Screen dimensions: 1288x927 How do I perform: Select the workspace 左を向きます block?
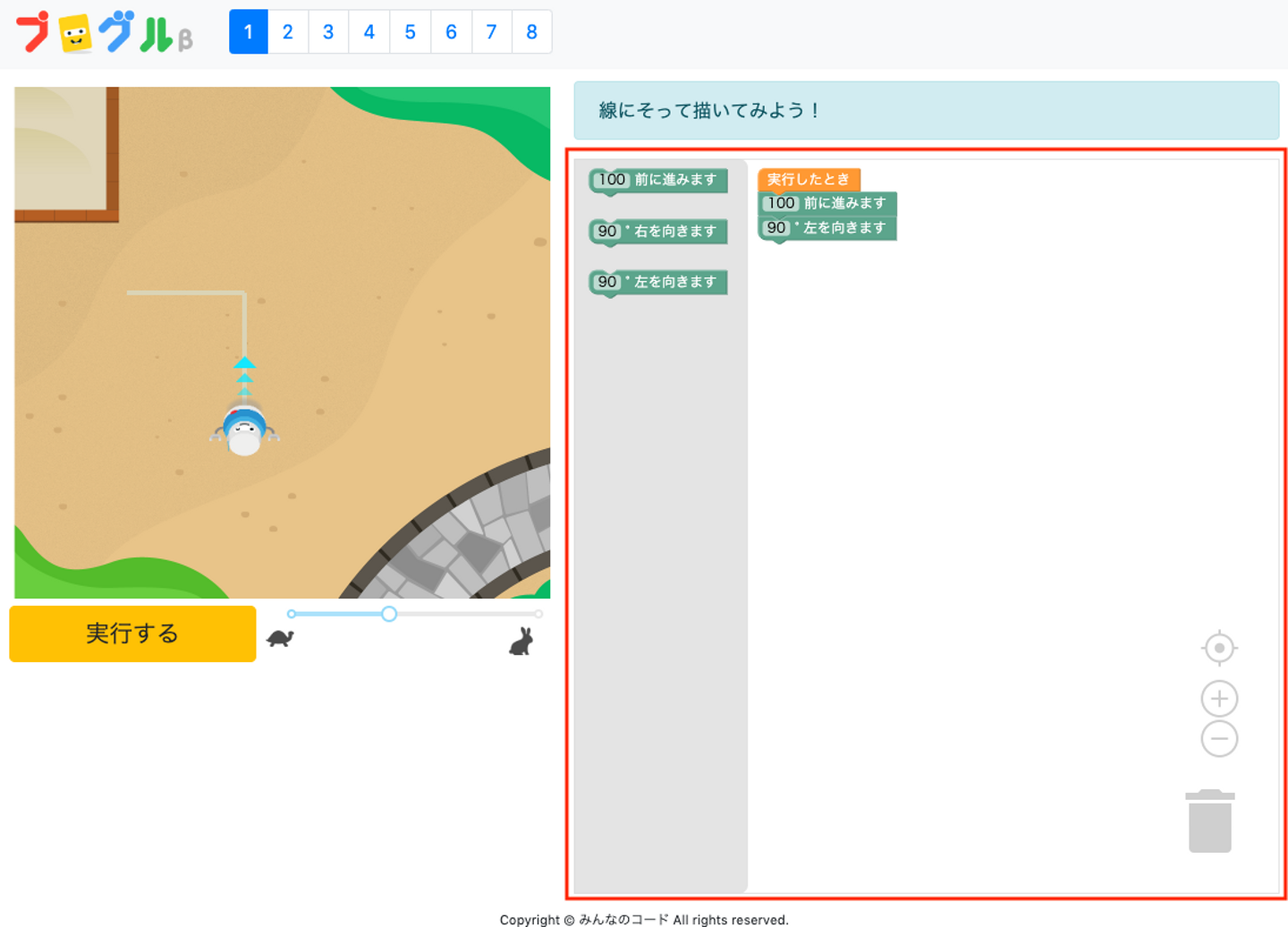(x=827, y=229)
